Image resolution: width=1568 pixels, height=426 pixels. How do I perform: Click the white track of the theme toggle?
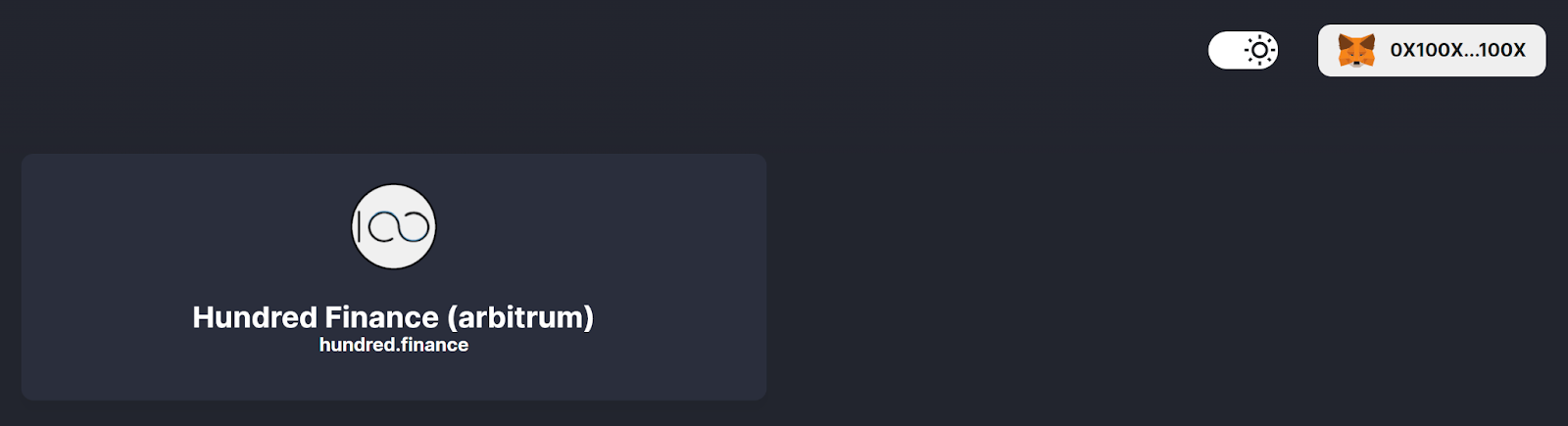(1225, 50)
